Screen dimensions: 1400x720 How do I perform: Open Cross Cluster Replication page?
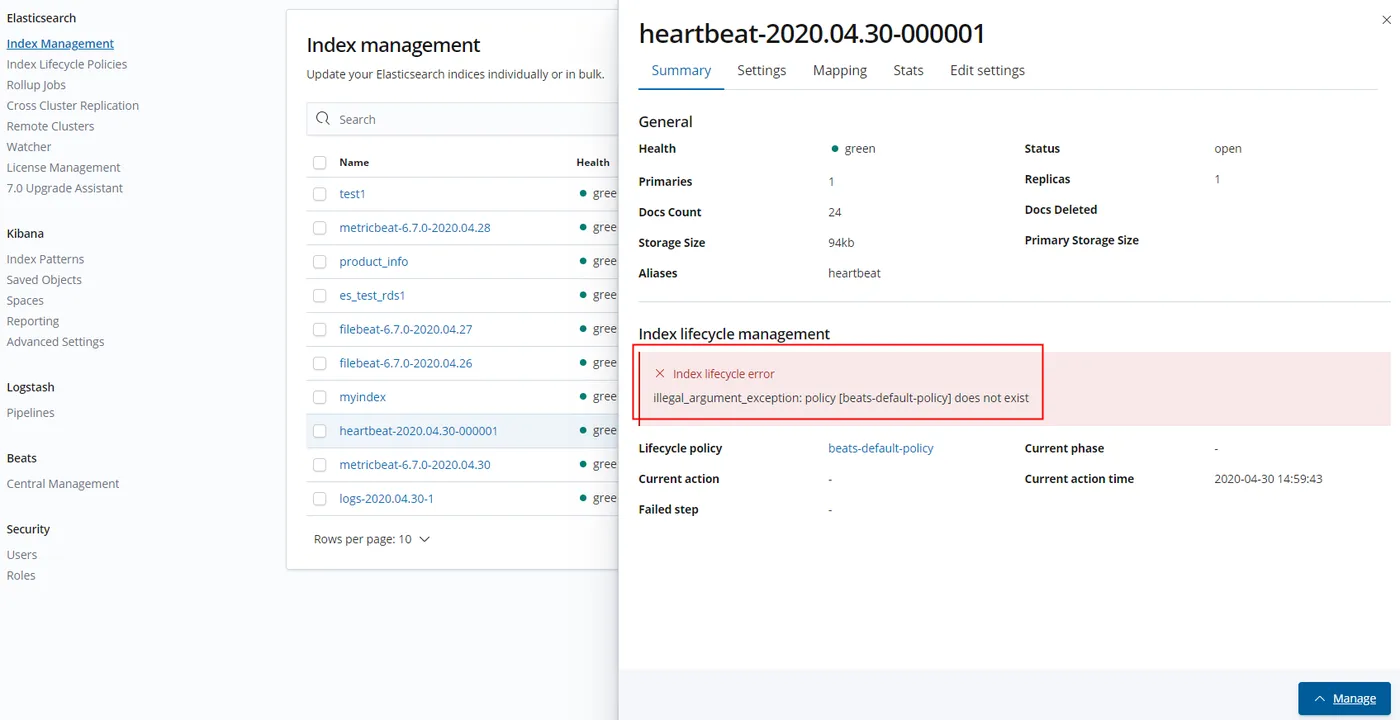[73, 106]
